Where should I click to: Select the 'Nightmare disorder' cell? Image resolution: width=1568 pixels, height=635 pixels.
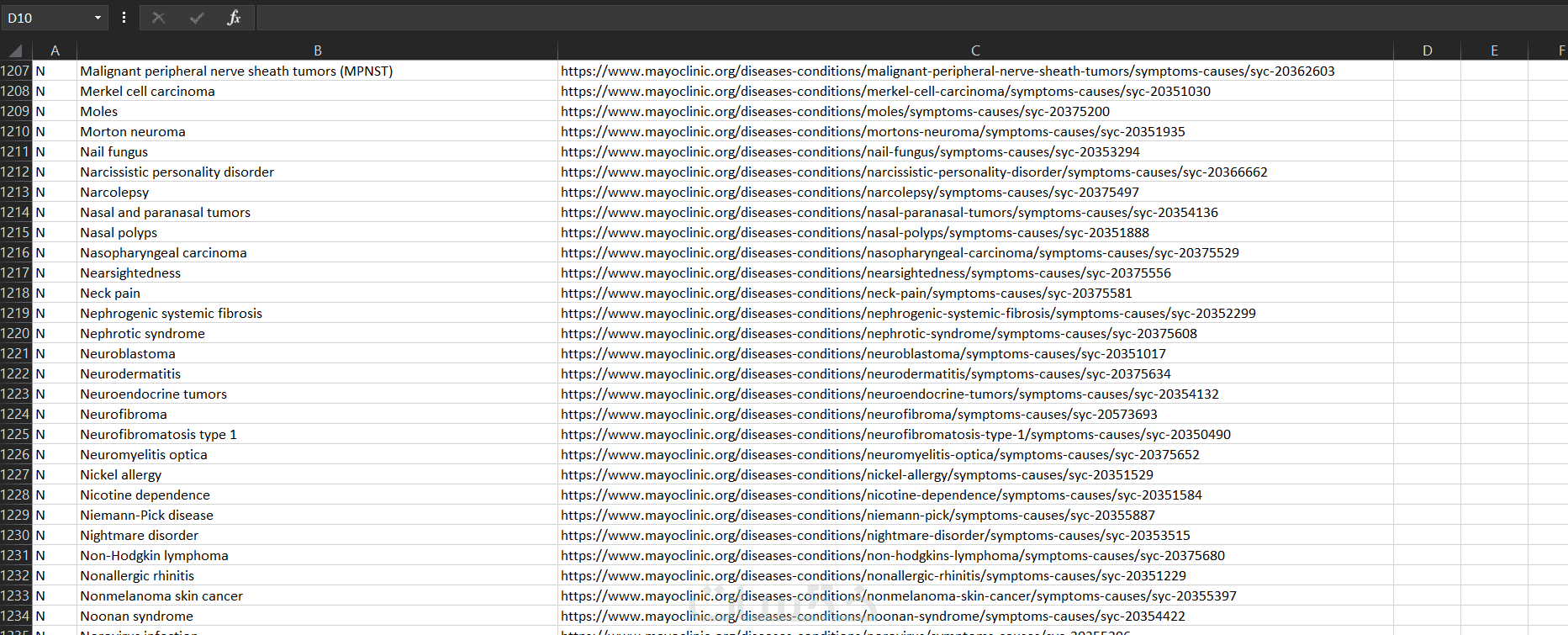point(317,535)
